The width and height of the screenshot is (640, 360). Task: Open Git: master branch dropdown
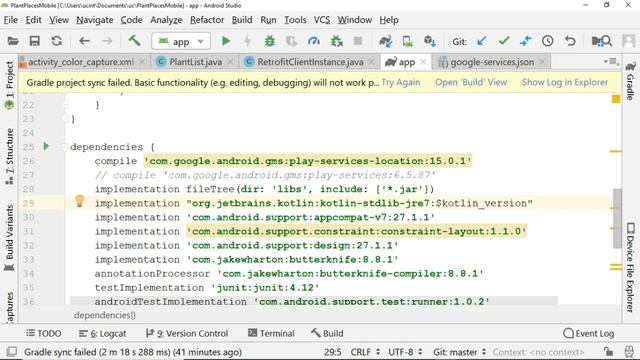[x=460, y=352]
